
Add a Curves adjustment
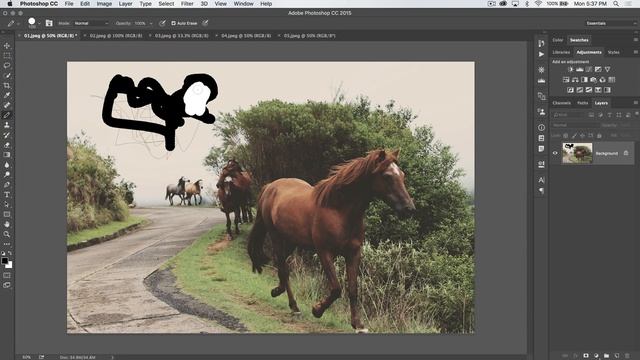coord(589,69)
